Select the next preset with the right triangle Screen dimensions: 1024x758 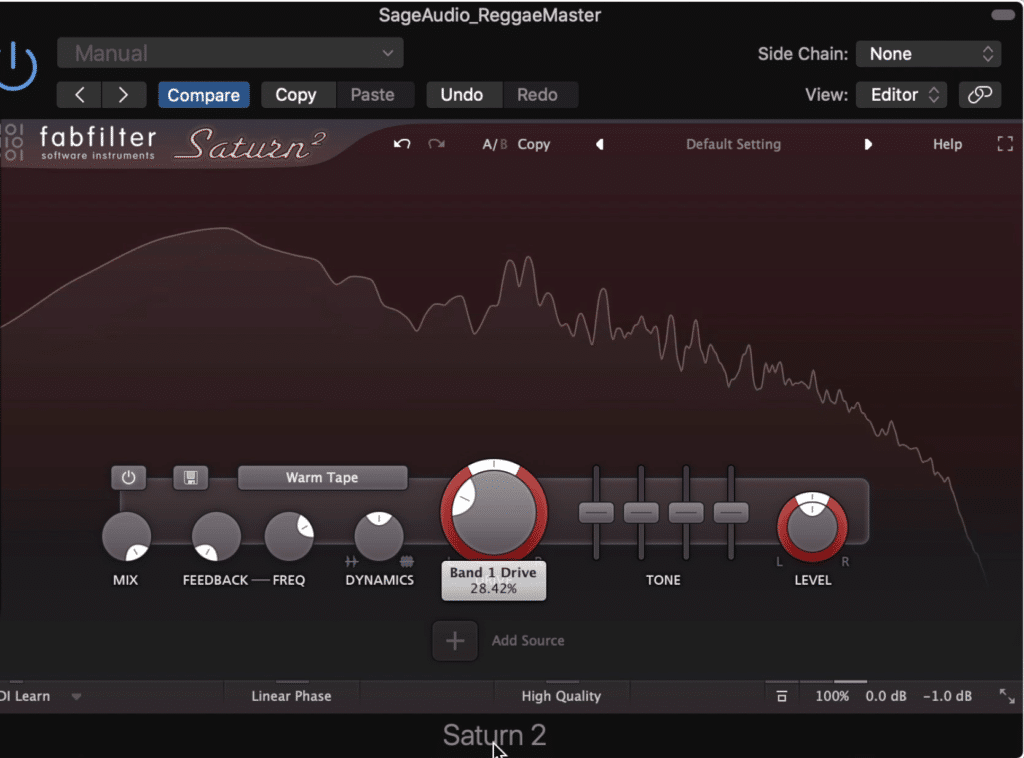[x=868, y=144]
